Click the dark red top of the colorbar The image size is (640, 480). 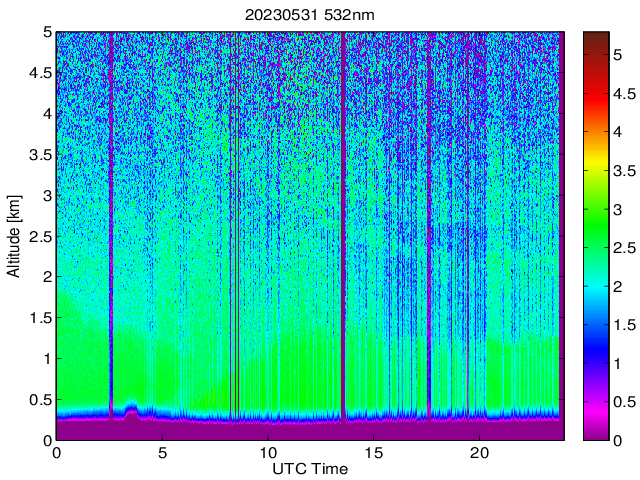coord(596,38)
